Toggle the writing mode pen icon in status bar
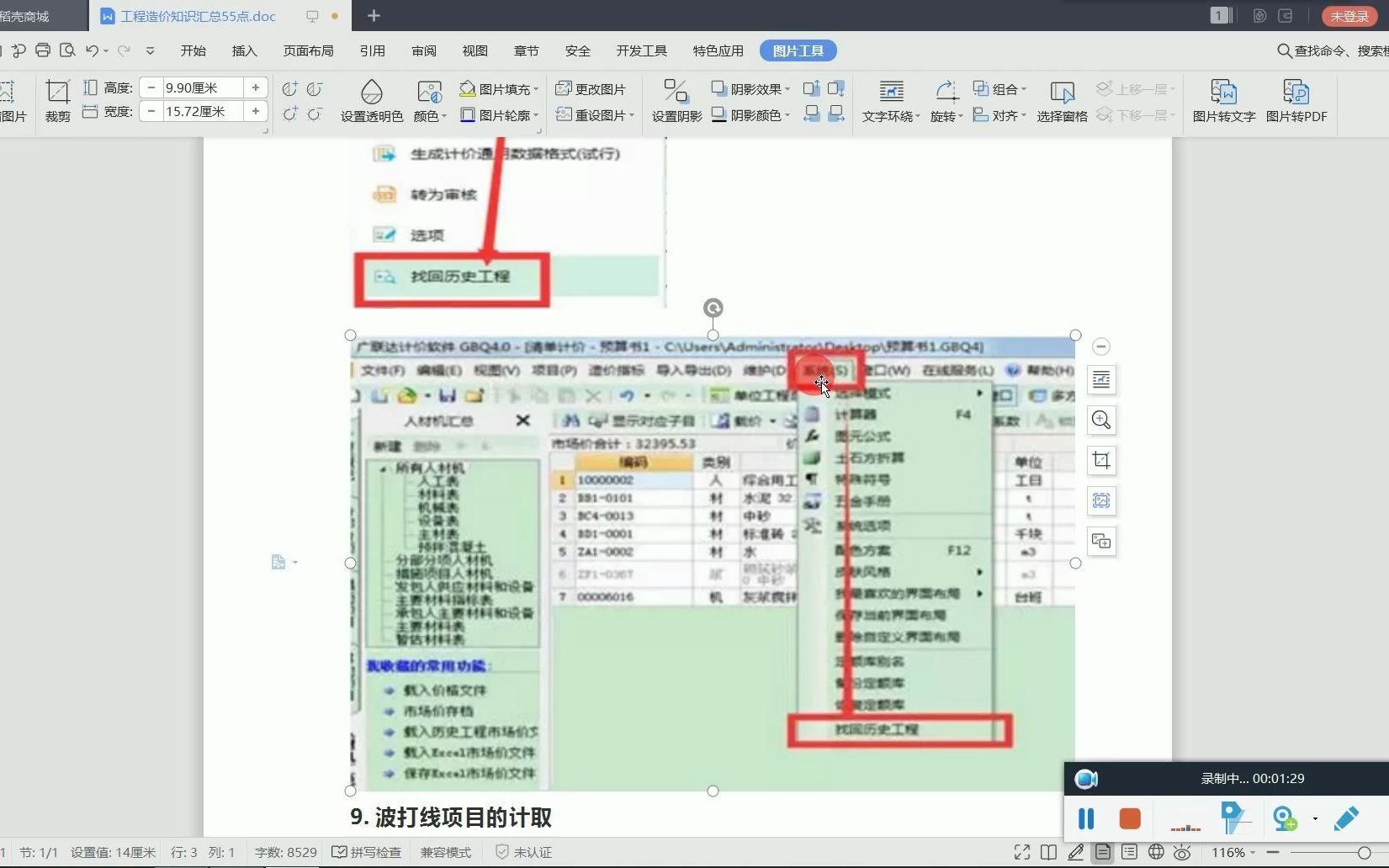The image size is (1389, 868). click(x=1075, y=852)
